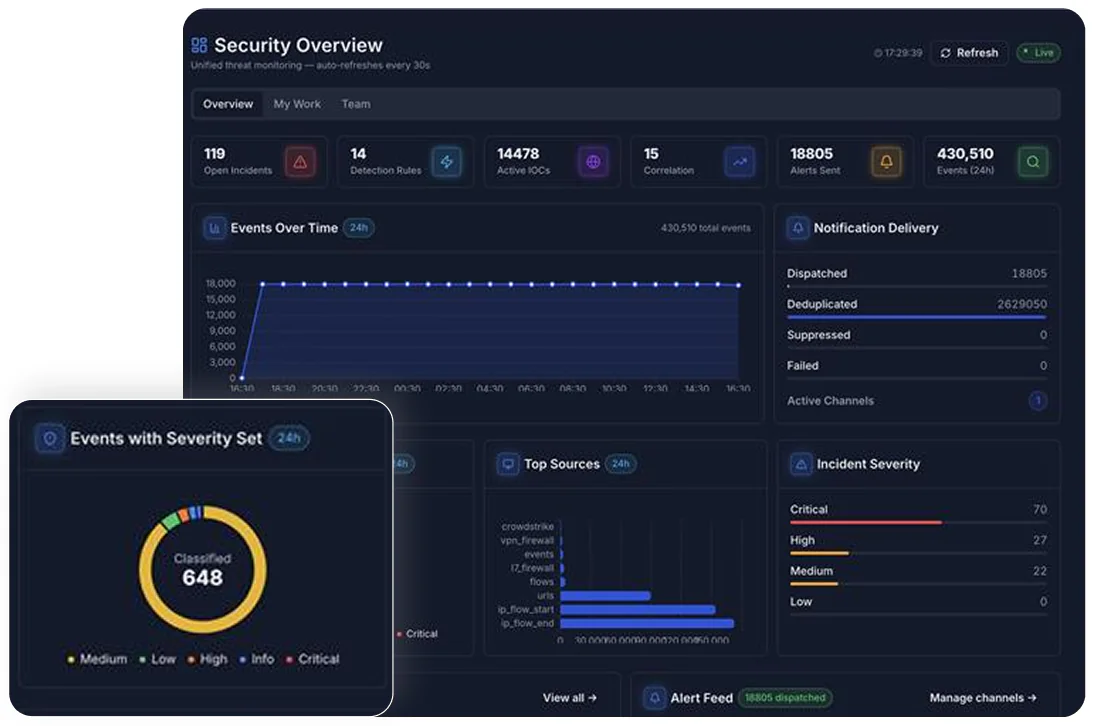Click the 17:29:39 timestamp

(898, 53)
